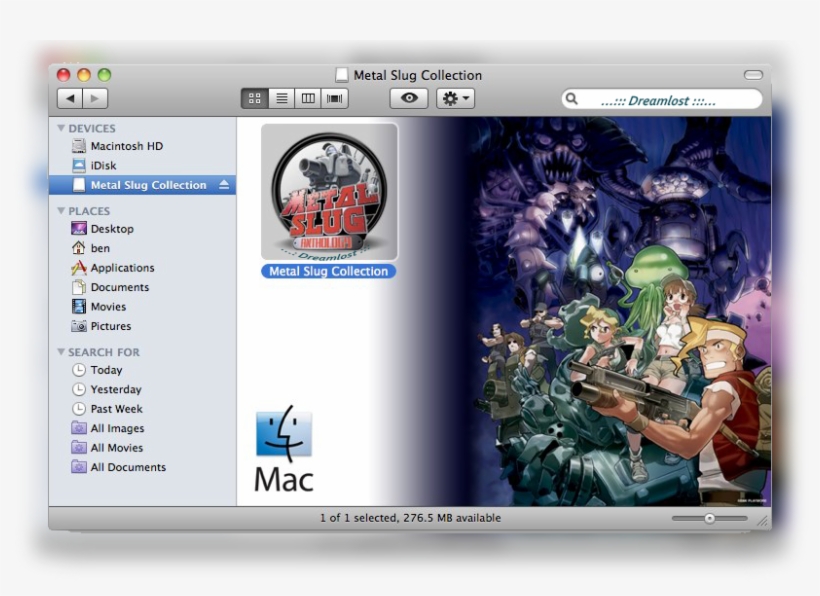The width and height of the screenshot is (820, 596).
Task: Open All Images smart folder icon
Action: [78, 428]
